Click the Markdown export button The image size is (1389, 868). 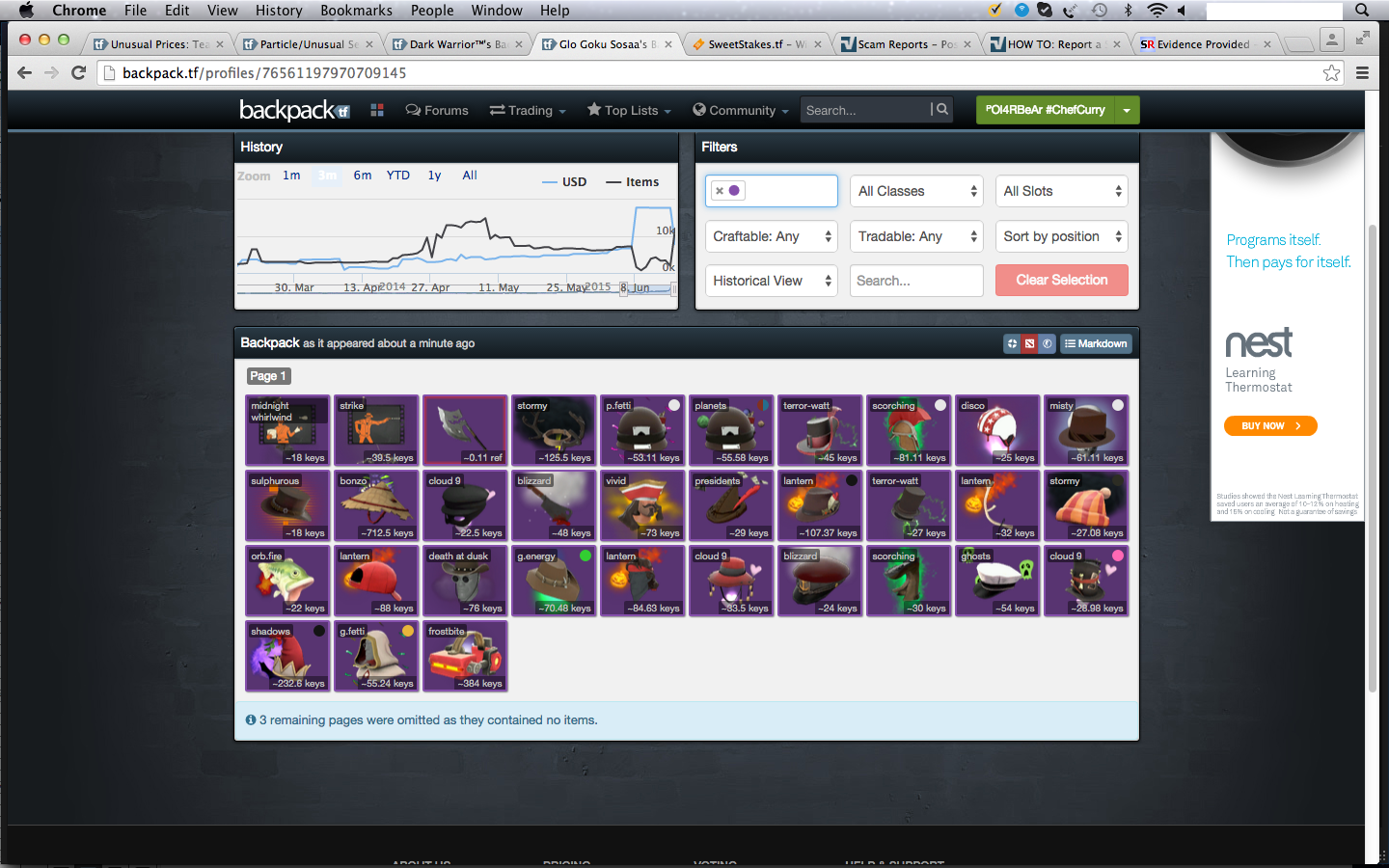pos(1096,343)
